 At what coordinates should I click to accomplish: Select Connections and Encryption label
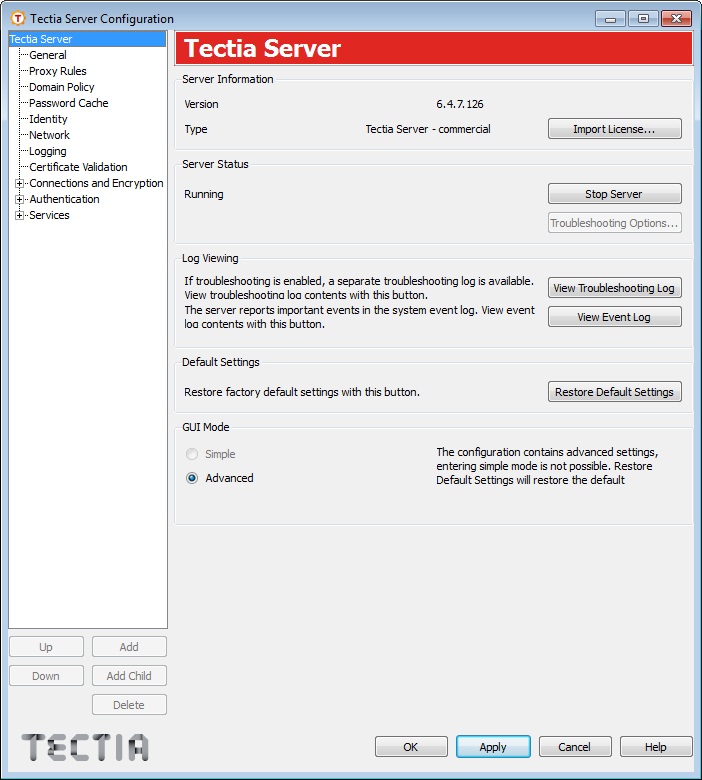tap(96, 183)
